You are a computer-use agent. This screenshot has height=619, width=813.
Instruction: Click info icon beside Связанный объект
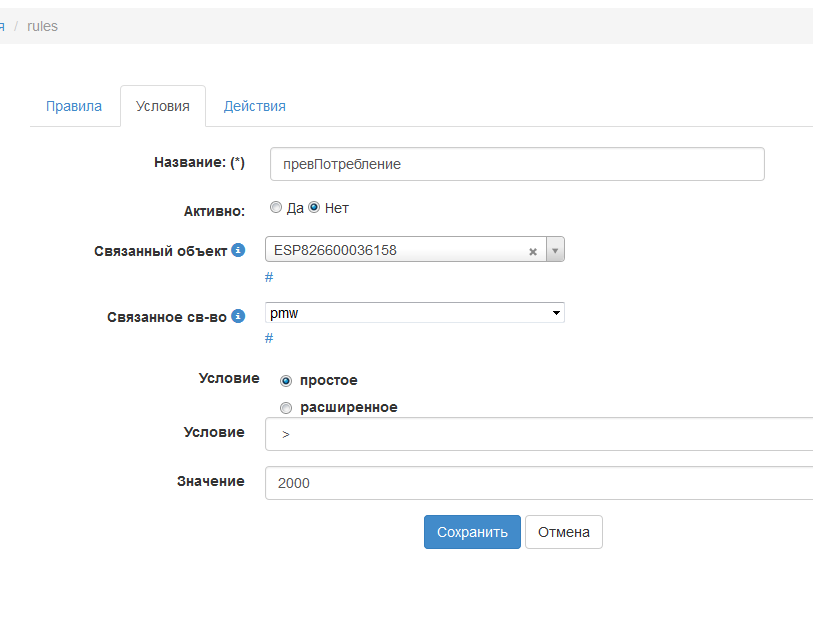click(238, 250)
